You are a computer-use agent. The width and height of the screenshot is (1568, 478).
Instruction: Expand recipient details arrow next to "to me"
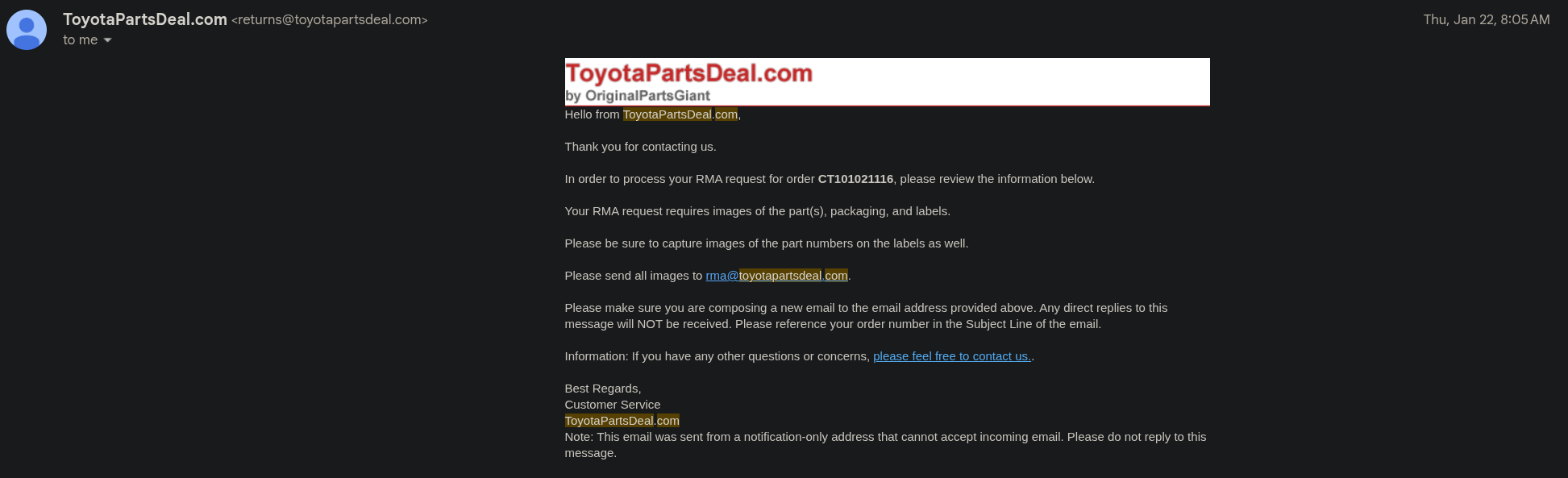tap(107, 40)
